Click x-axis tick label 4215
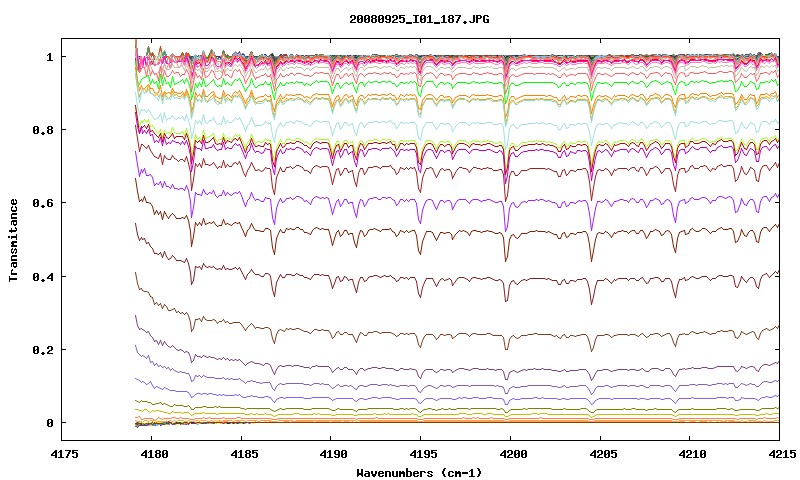The image size is (800, 480). tap(783, 454)
